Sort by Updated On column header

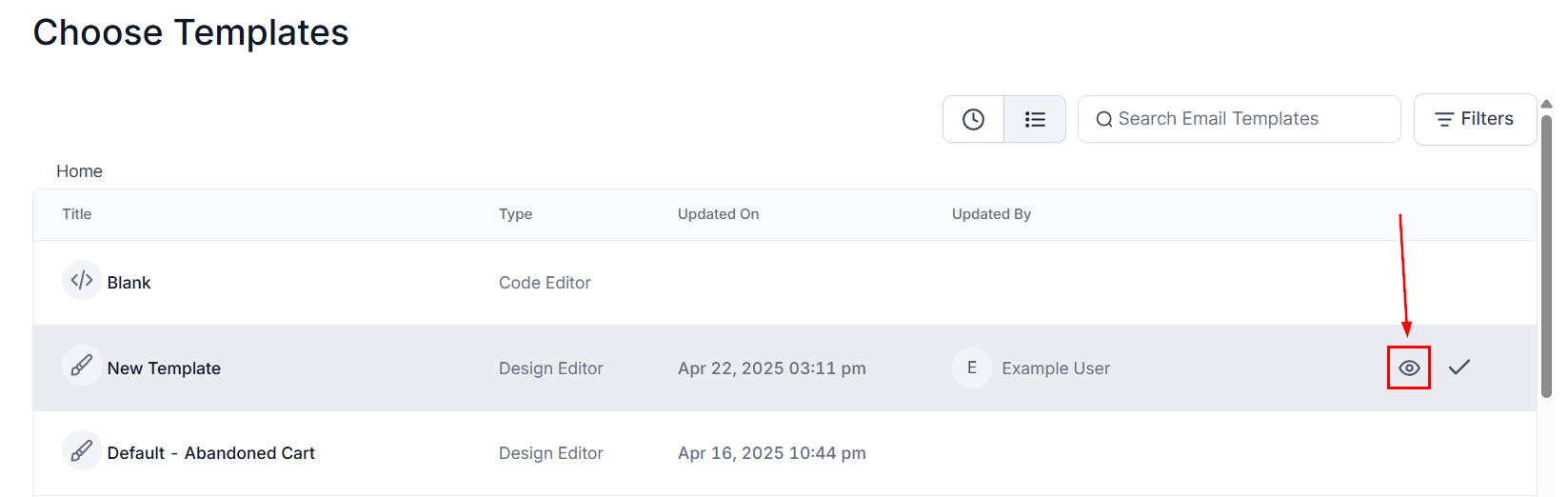[x=718, y=214]
